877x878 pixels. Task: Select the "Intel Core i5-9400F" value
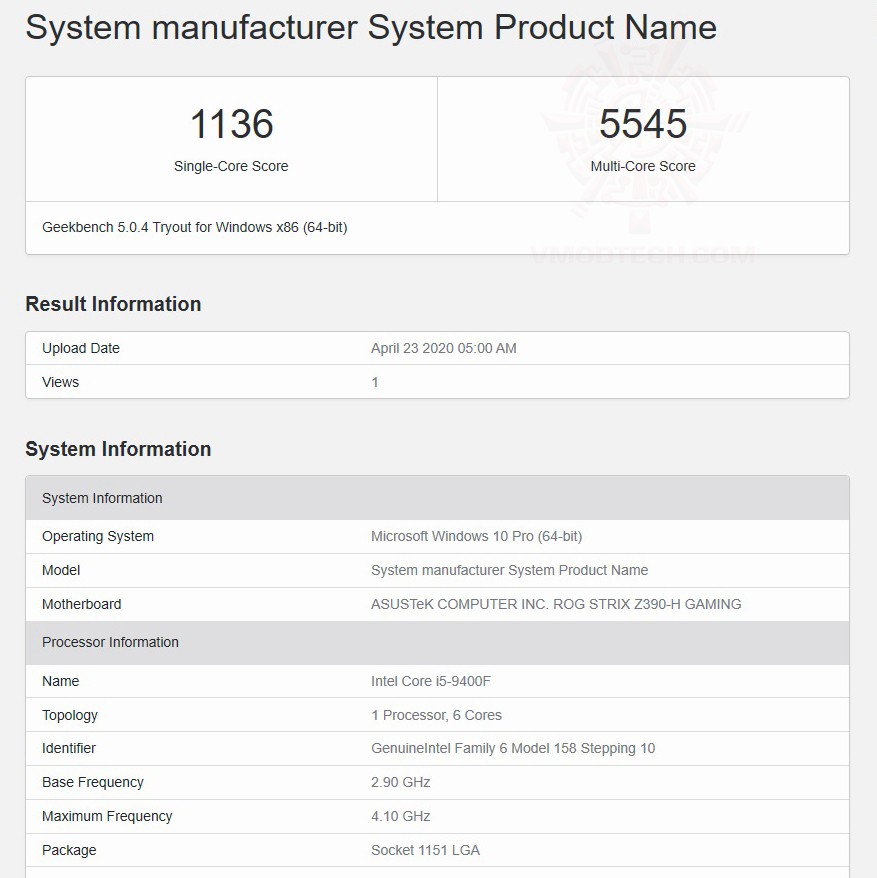[431, 681]
